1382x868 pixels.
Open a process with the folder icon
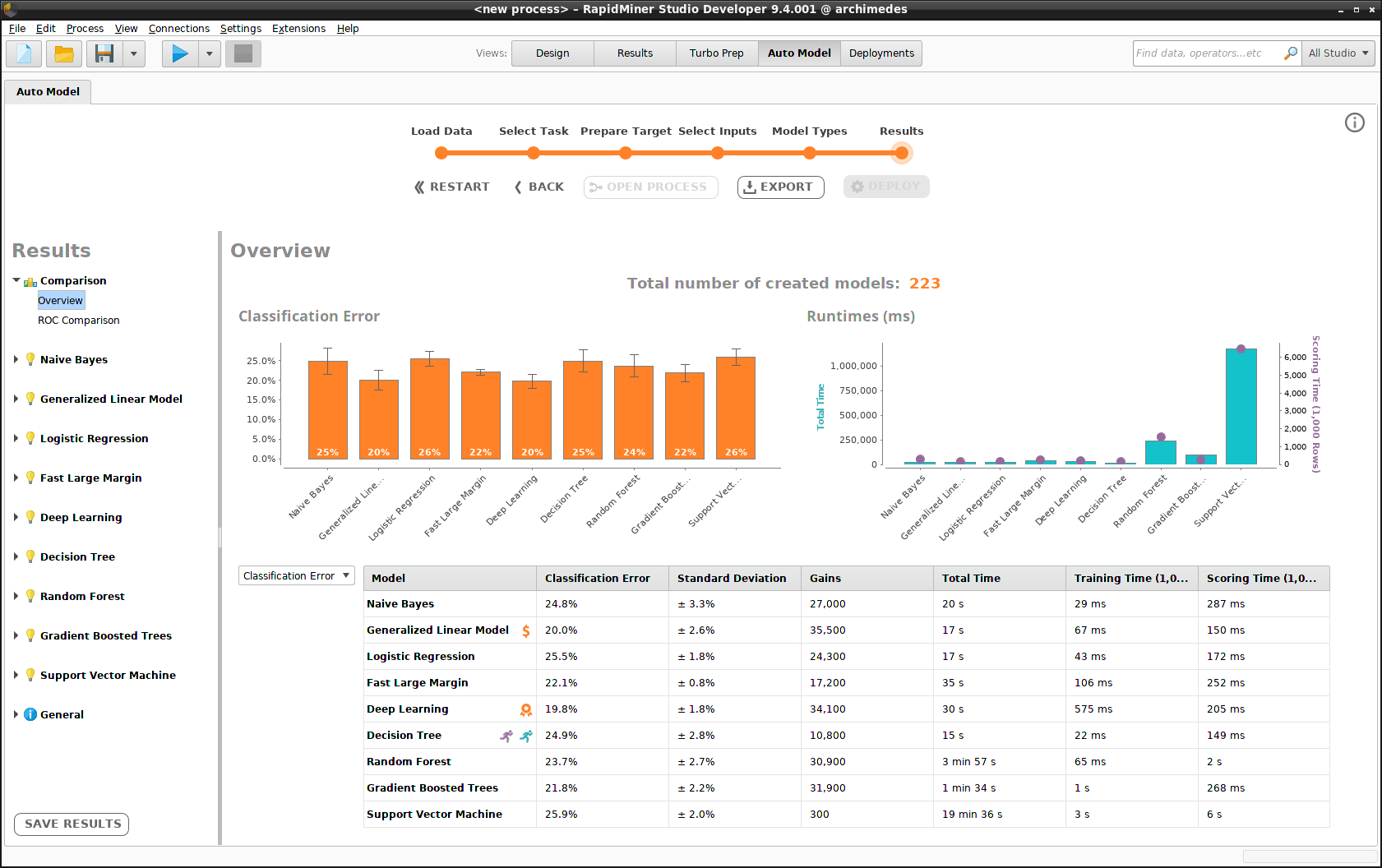tap(64, 54)
